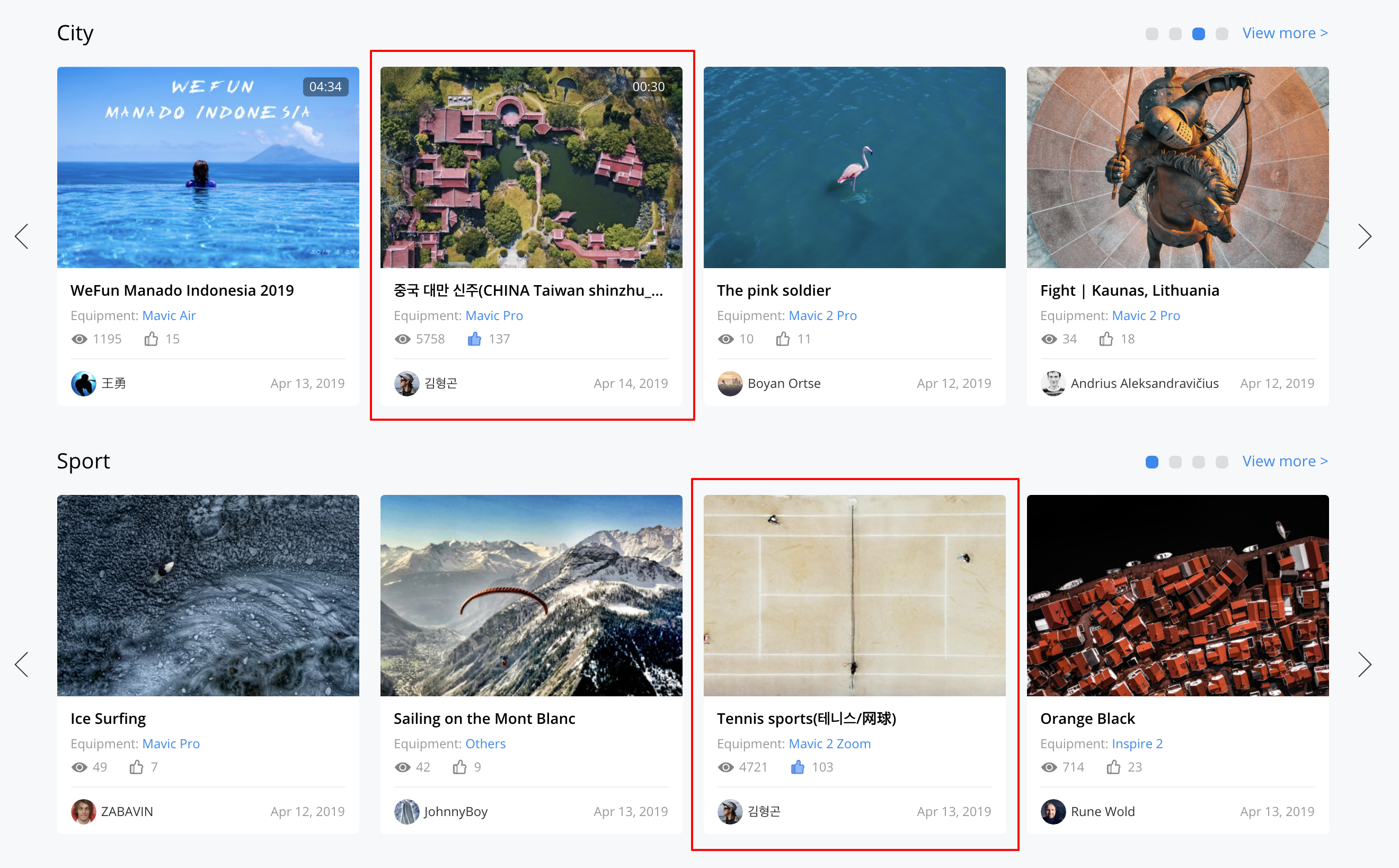Unlike the CHINA Taiwan shinzhu video
Viewport: 1399px width, 868px height.
click(474, 339)
